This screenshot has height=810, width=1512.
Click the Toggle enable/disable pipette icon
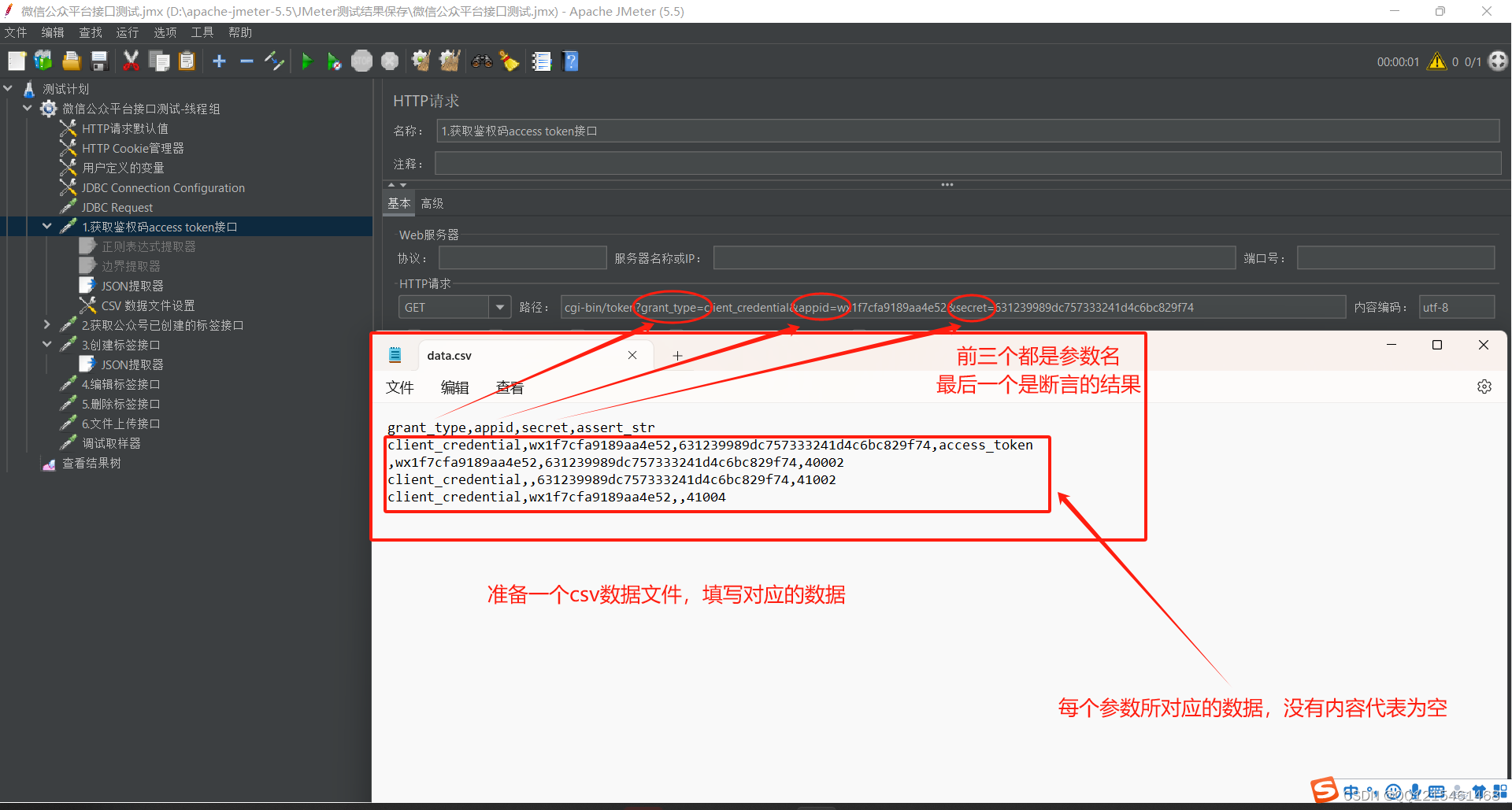[274, 61]
